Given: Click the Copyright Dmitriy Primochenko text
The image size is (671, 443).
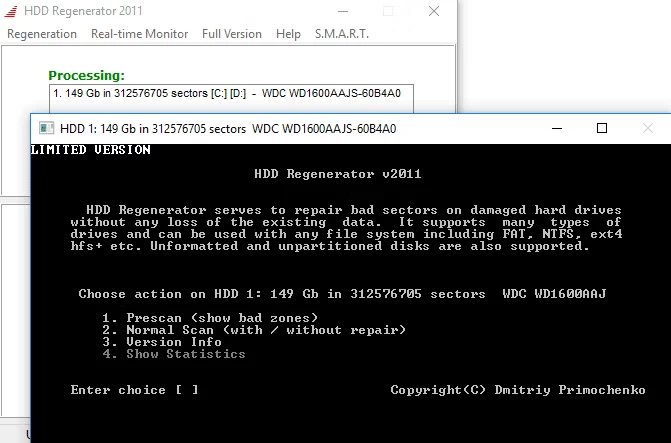Looking at the screenshot, I should coord(517,390).
